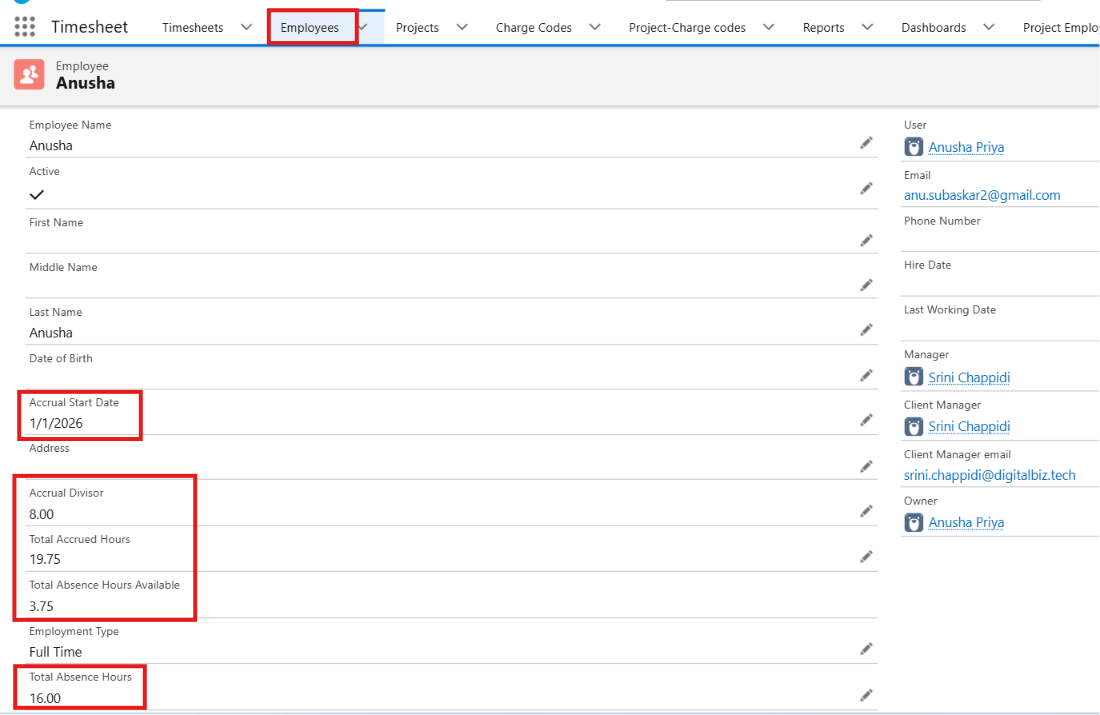Image resolution: width=1100 pixels, height=715 pixels.
Task: Expand the Dashboards tab dropdown chevron
Action: (988, 27)
